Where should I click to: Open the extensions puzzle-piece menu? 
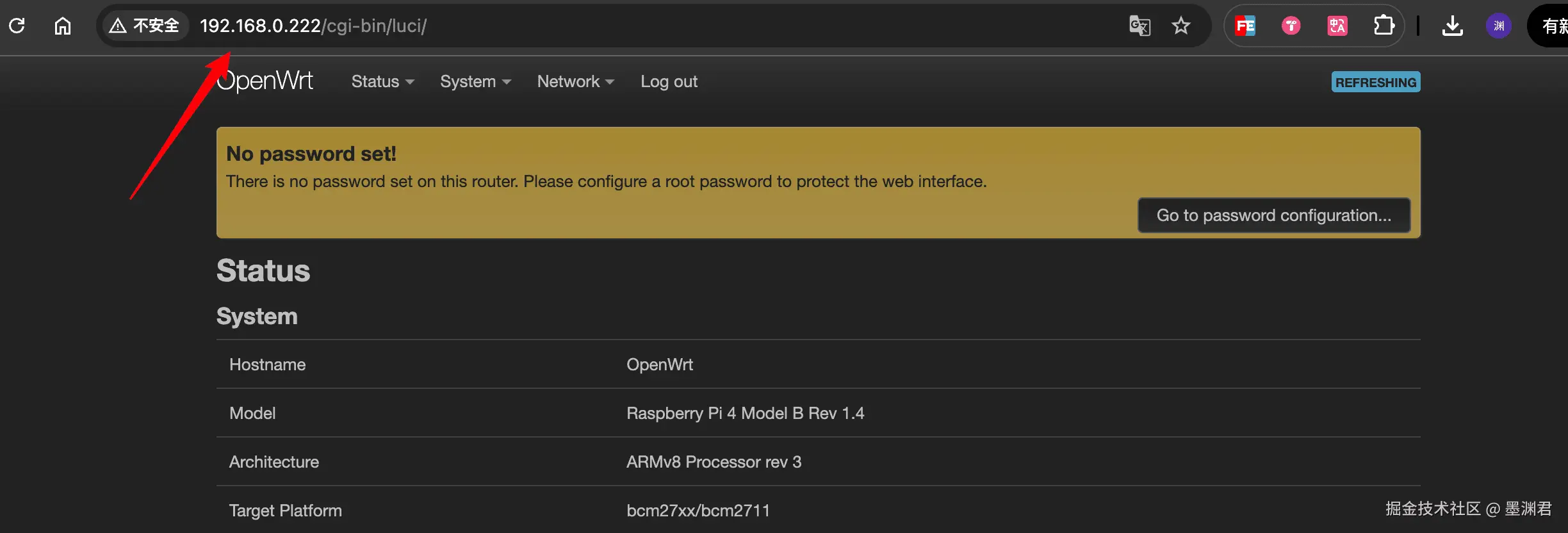coord(1384,26)
